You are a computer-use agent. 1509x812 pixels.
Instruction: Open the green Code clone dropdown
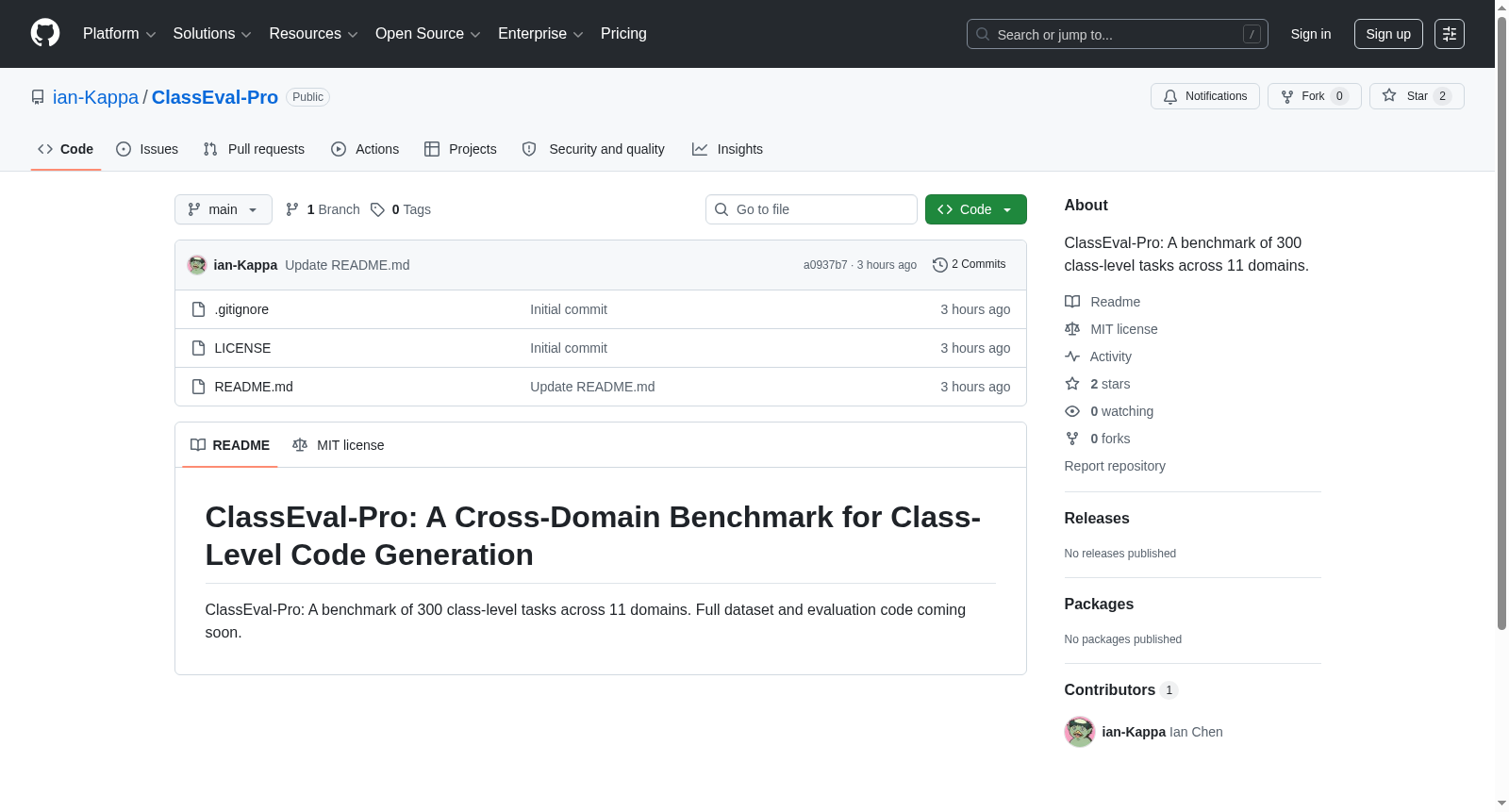click(x=976, y=209)
